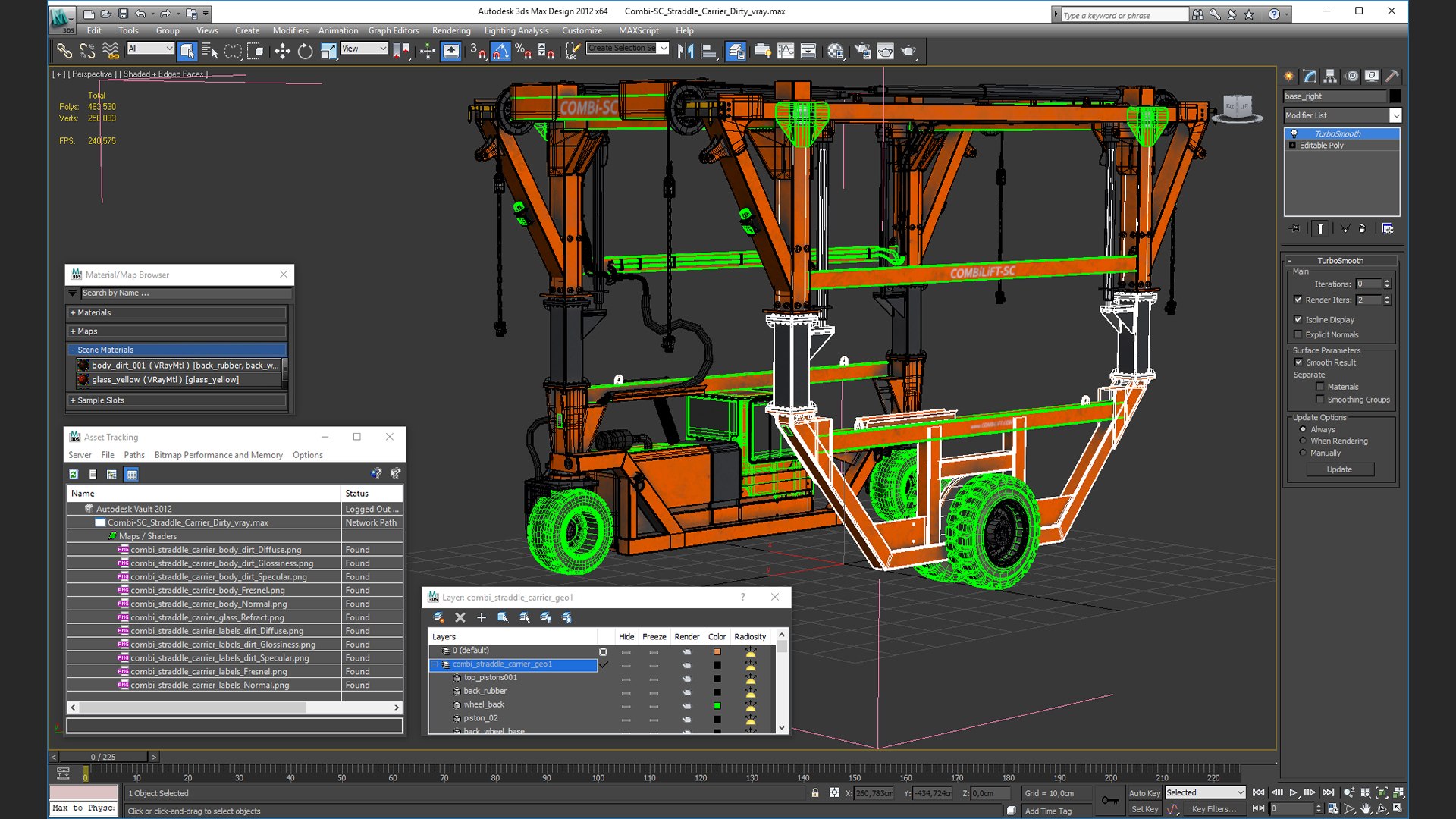Choose the Select and Move tool
The width and height of the screenshot is (1456, 819).
(x=282, y=51)
